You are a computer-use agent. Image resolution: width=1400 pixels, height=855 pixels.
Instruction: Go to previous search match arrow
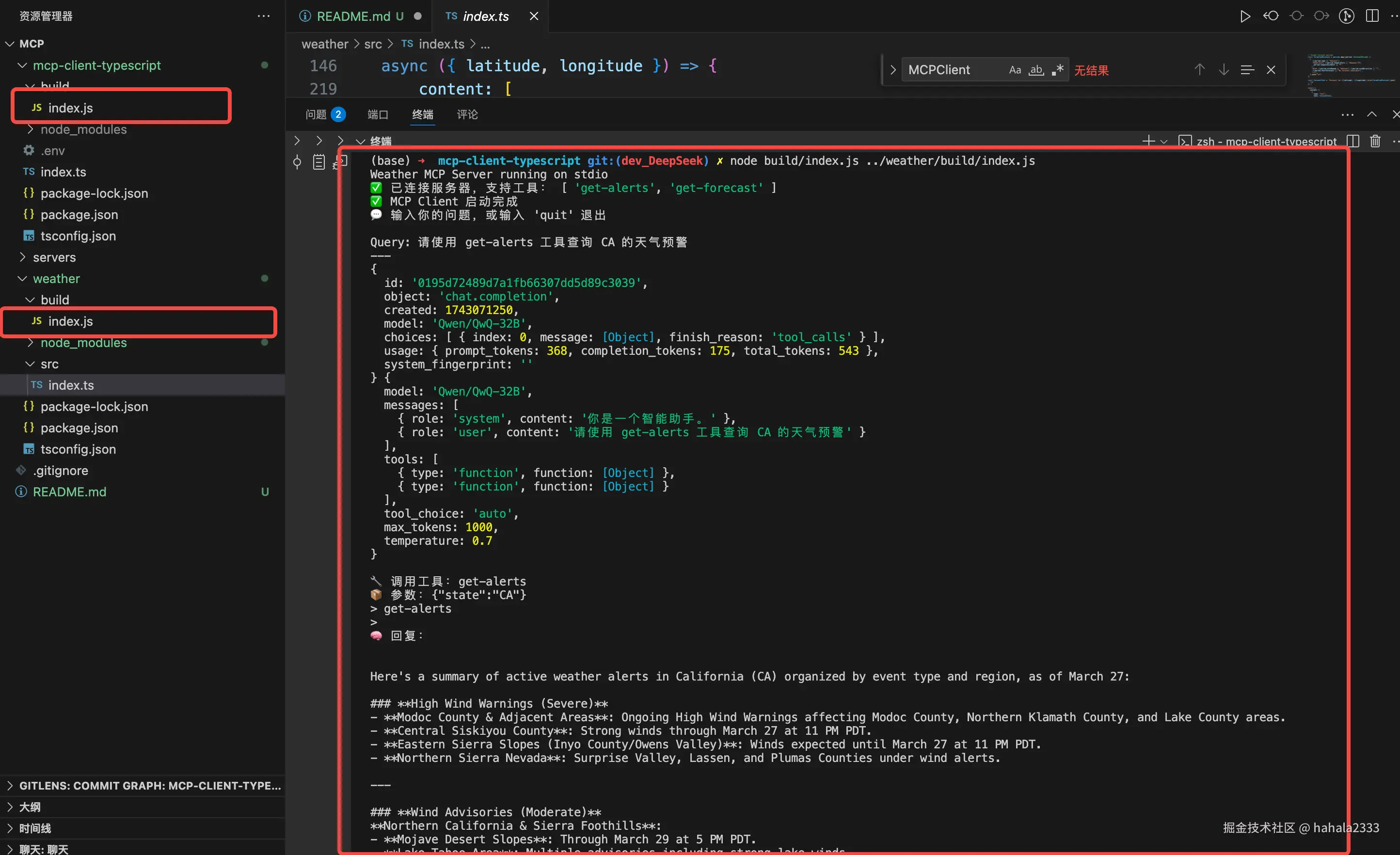coord(1199,70)
